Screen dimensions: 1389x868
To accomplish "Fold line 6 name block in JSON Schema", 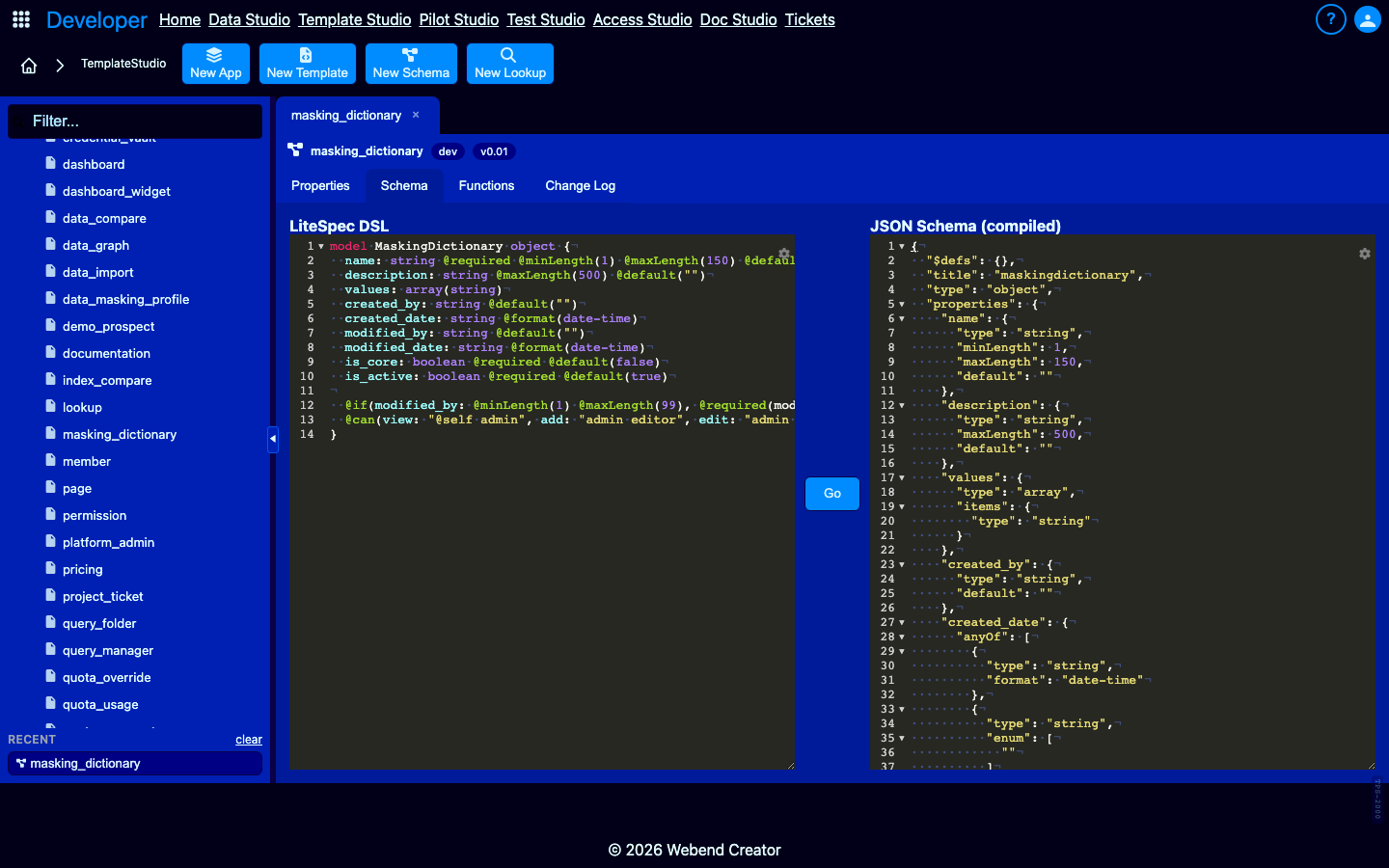I will point(902,319).
